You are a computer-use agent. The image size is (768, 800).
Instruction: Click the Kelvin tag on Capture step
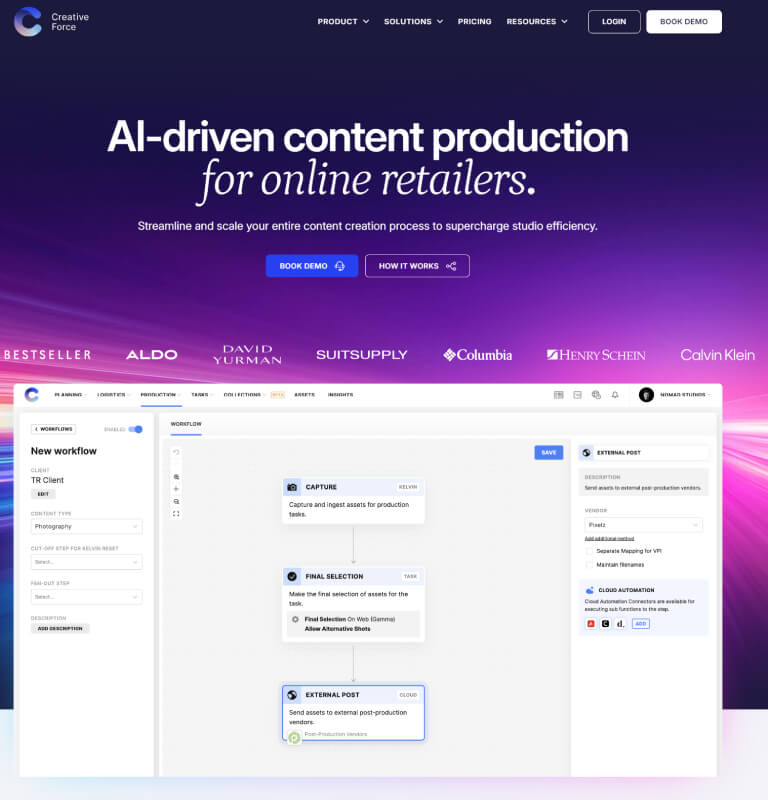tap(408, 487)
